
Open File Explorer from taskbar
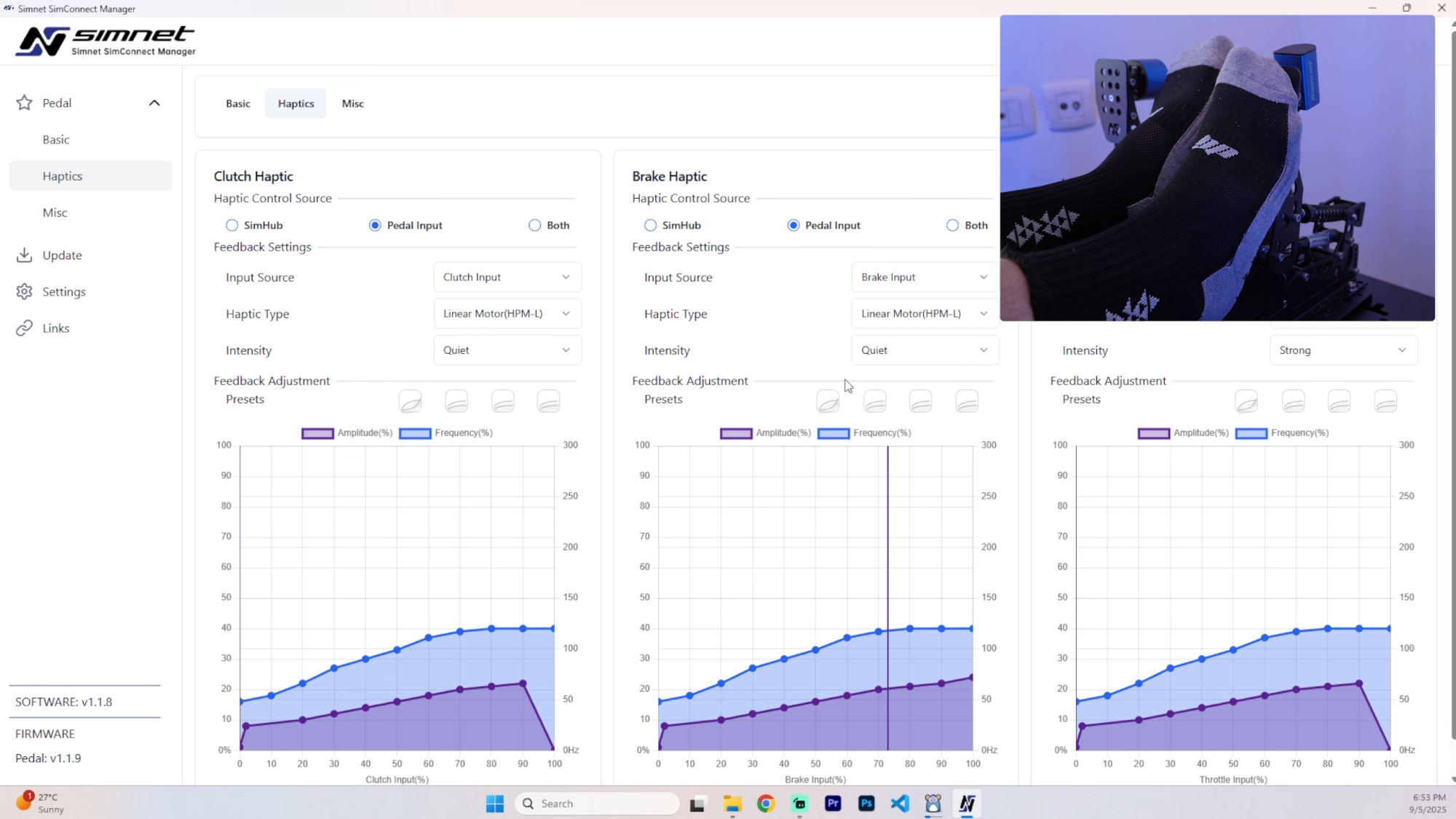point(732,804)
